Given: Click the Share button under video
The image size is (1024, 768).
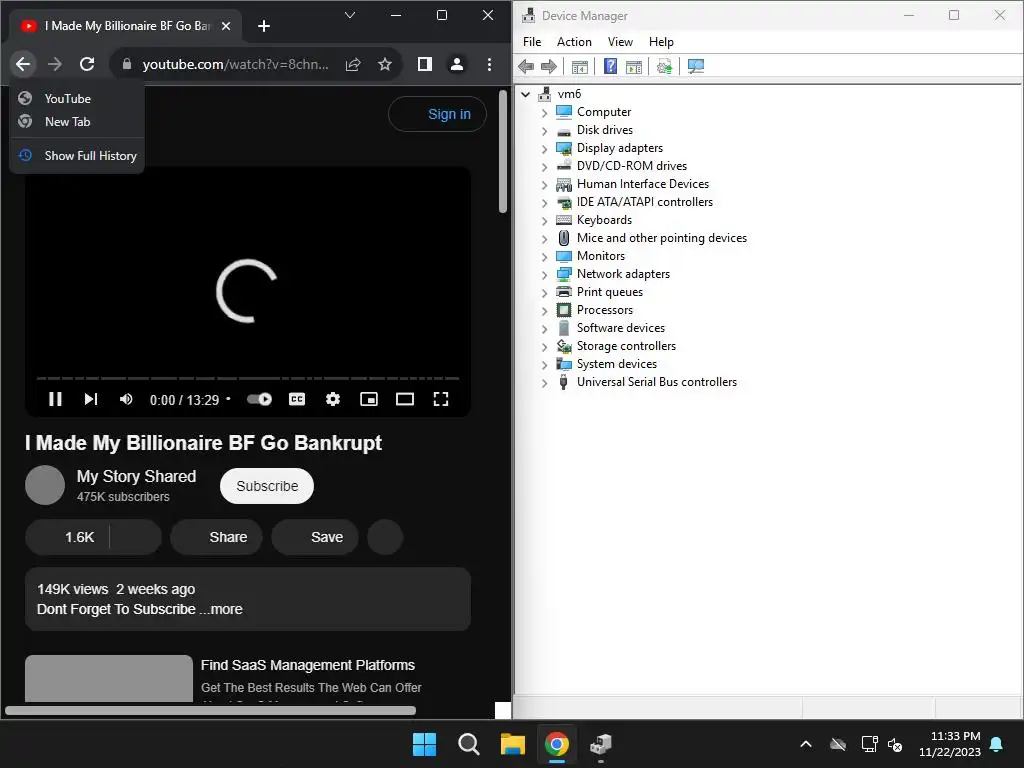Looking at the screenshot, I should point(217,537).
